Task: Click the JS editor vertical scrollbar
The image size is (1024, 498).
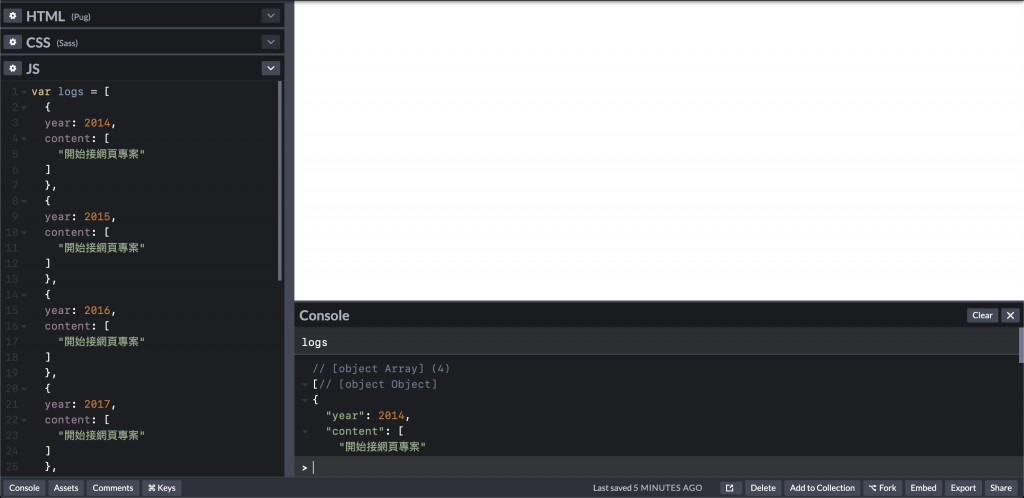Action: [x=280, y=181]
